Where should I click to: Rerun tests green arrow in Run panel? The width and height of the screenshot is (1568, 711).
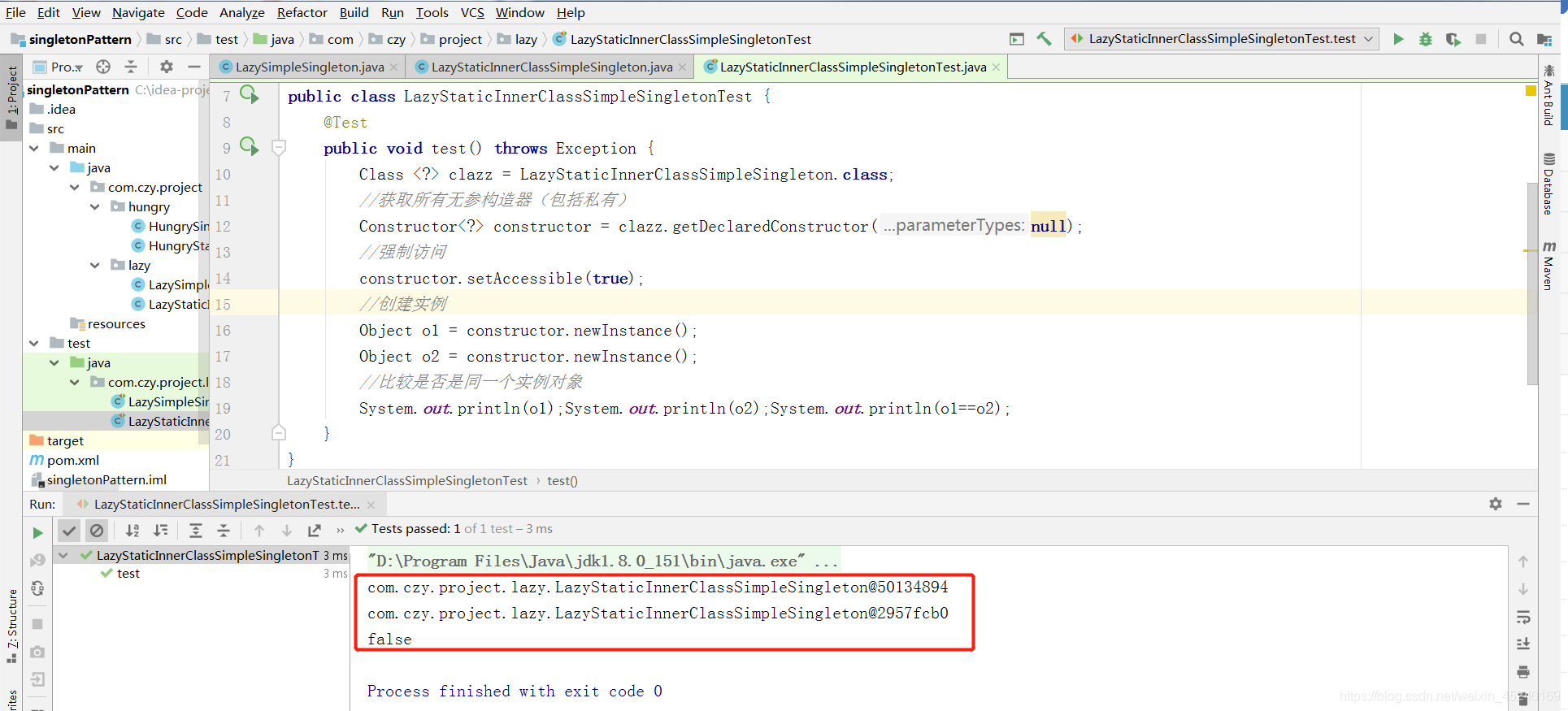pyautogui.click(x=37, y=533)
